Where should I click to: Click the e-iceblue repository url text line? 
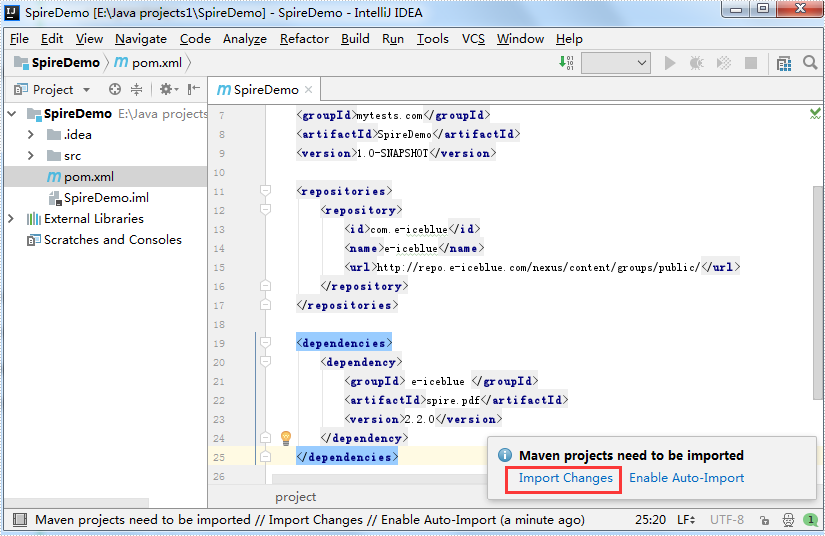(542, 267)
